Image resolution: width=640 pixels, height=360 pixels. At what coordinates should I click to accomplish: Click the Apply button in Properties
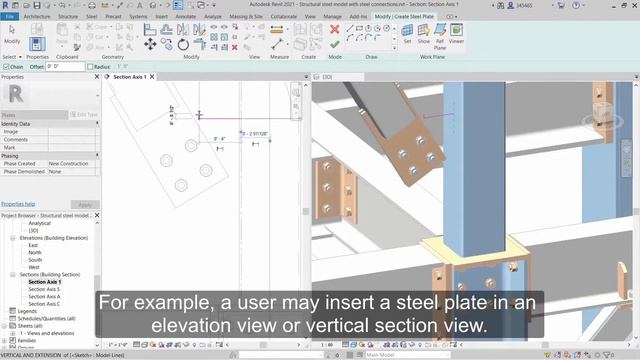coord(85,204)
